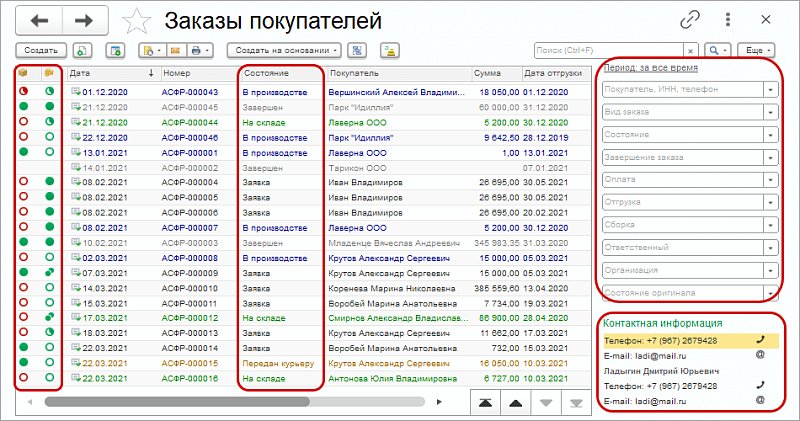
Task: Expand the Состояние filter dropdown
Action: tap(771, 135)
